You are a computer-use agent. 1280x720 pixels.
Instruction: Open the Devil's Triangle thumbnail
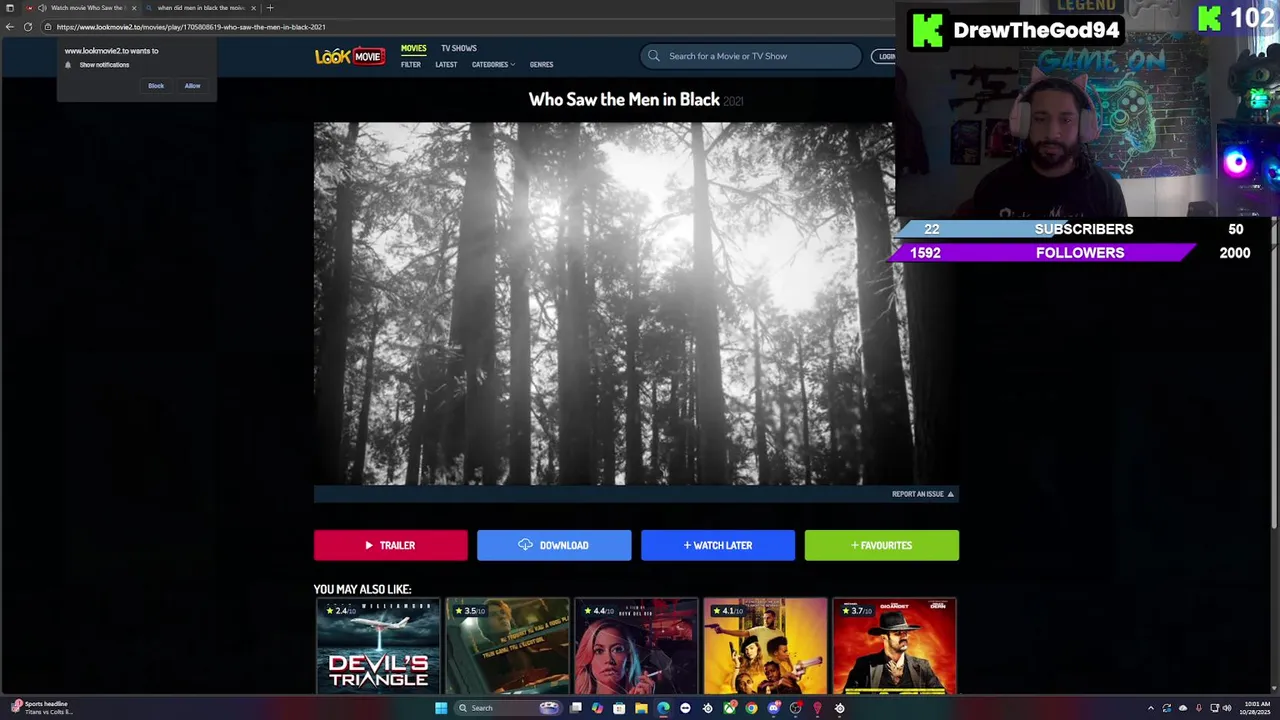pyautogui.click(x=378, y=646)
